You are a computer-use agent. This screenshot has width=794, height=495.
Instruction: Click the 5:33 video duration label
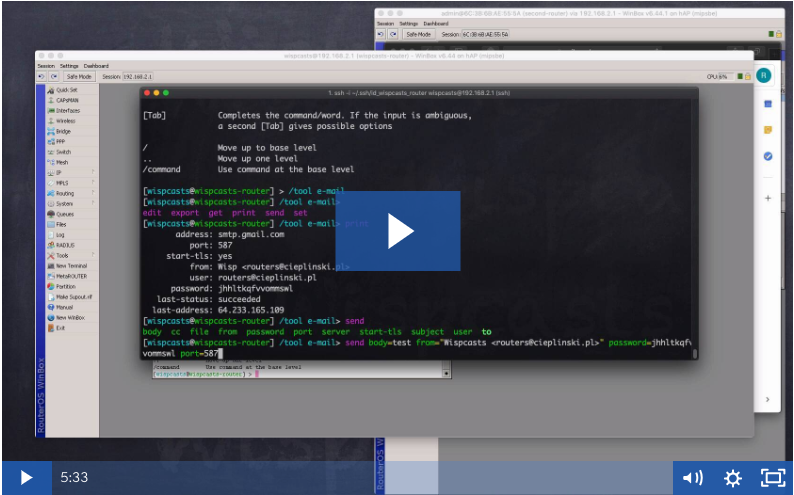[74, 477]
